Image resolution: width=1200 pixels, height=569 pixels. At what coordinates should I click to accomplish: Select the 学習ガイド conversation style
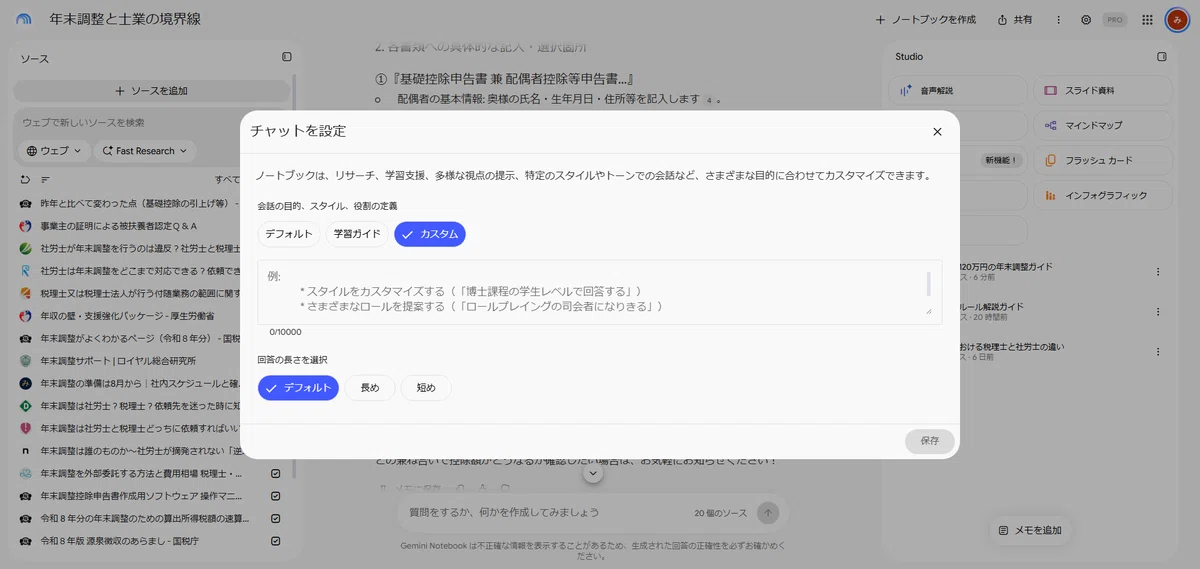click(357, 234)
